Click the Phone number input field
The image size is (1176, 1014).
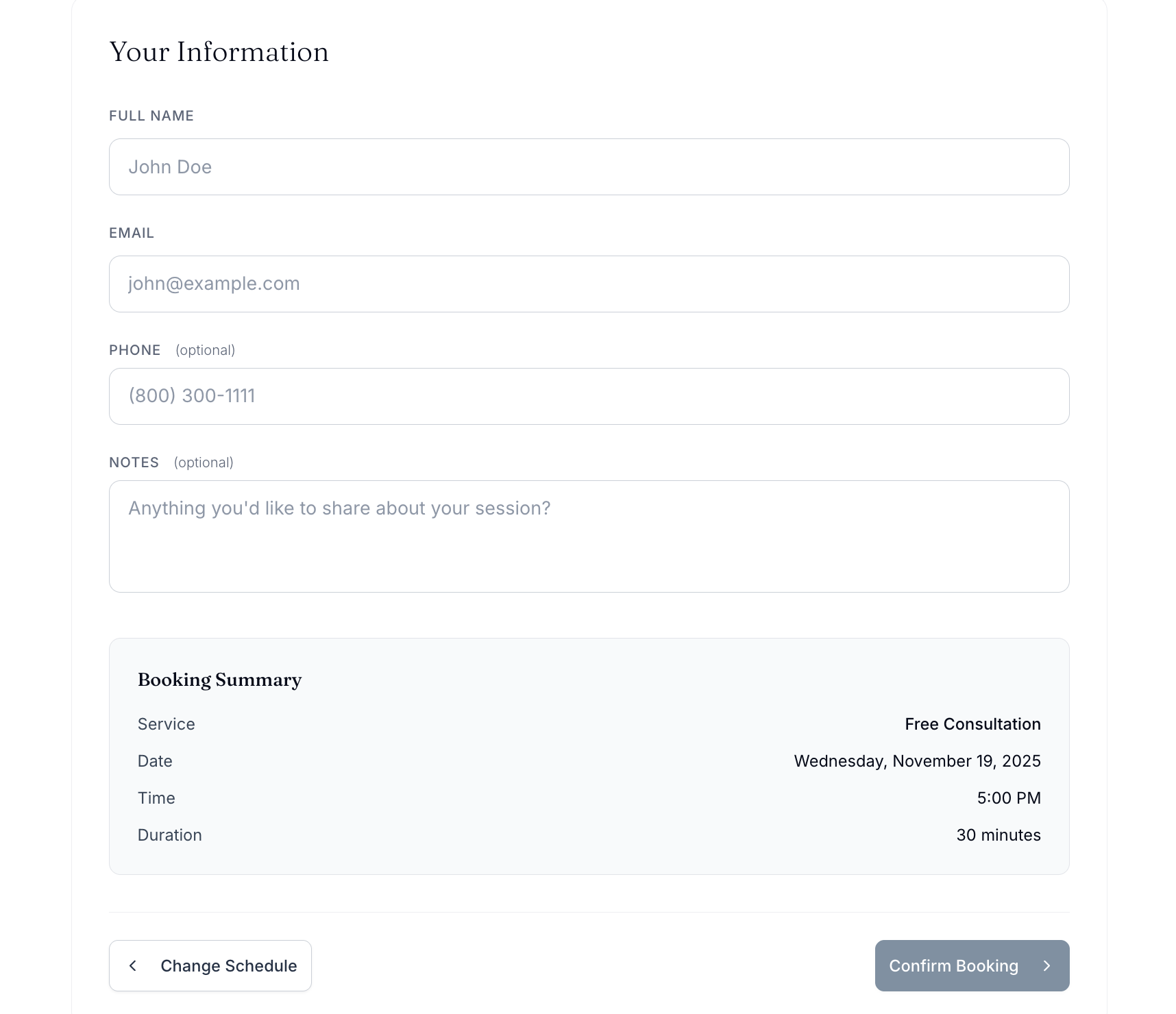click(588, 396)
